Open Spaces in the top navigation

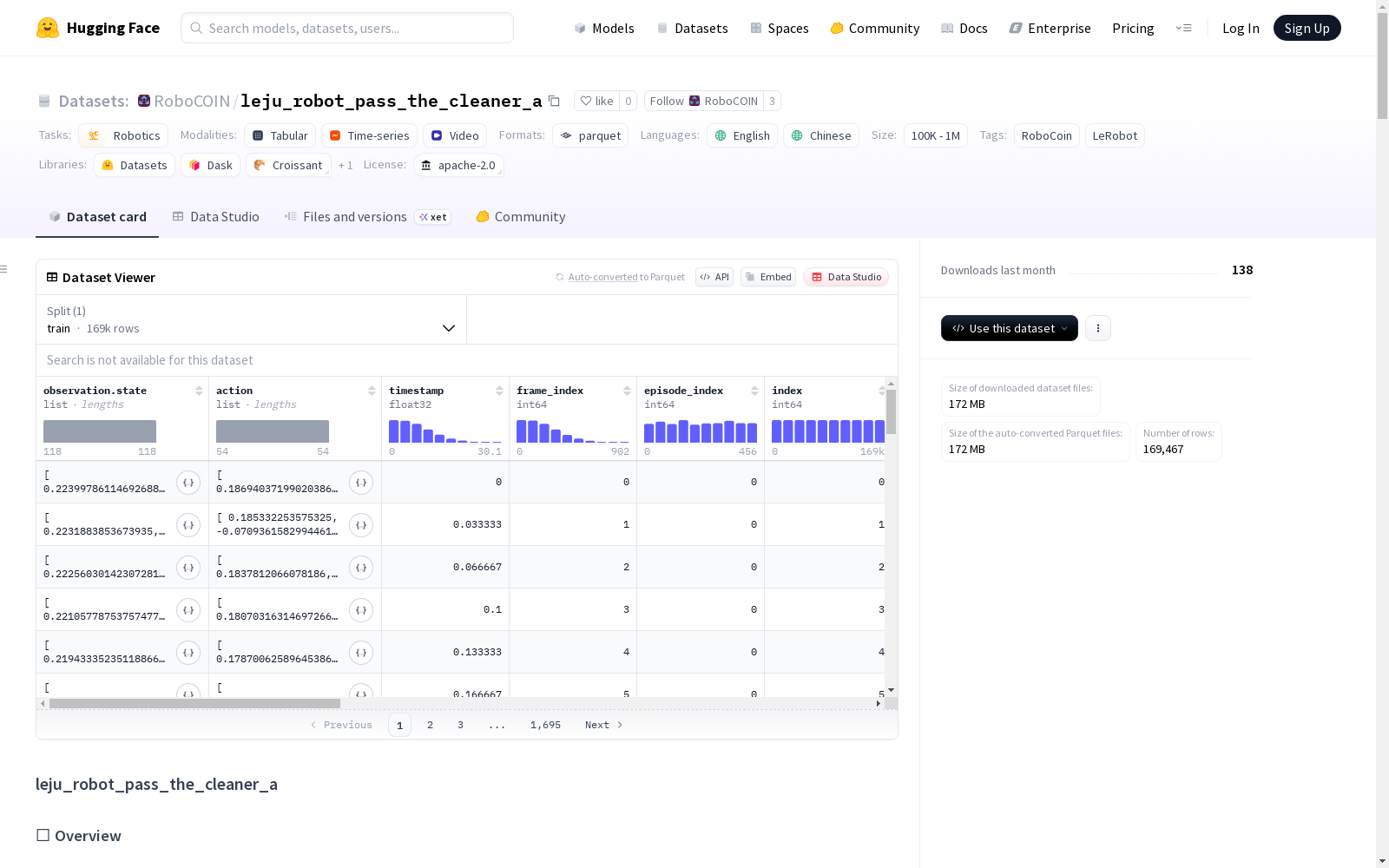pos(780,28)
